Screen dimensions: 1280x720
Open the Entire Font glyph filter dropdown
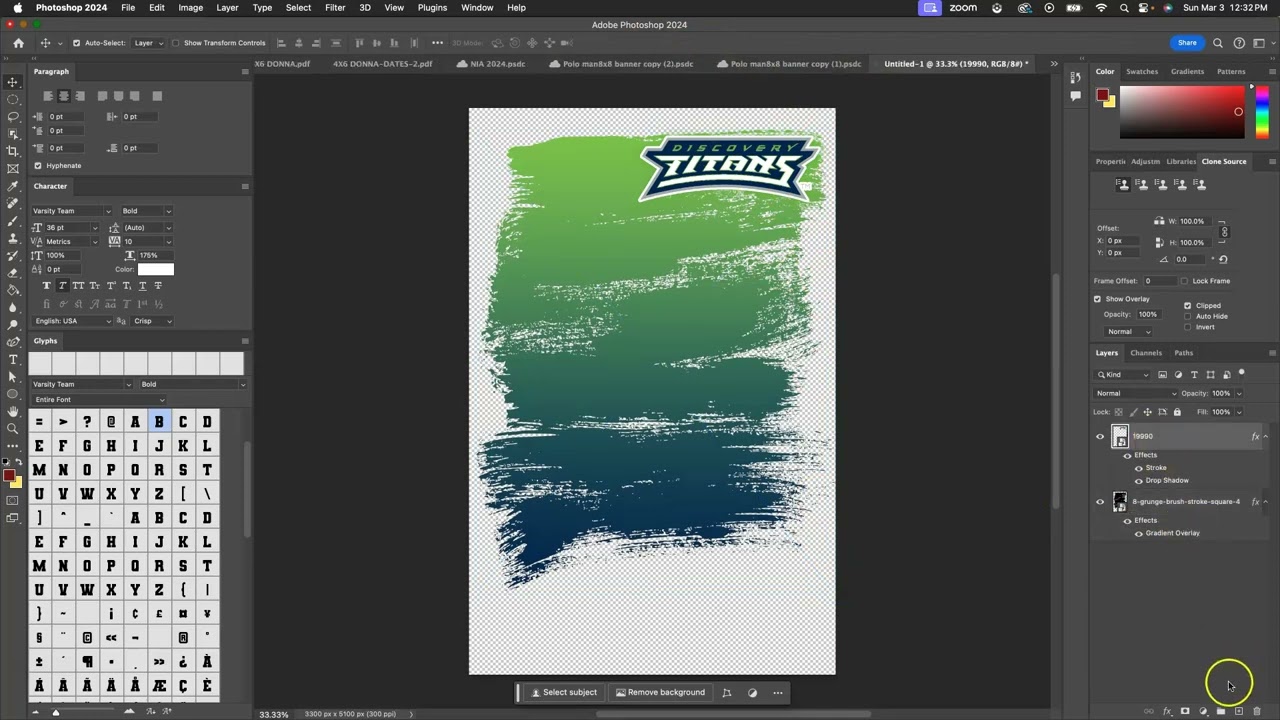(x=98, y=400)
